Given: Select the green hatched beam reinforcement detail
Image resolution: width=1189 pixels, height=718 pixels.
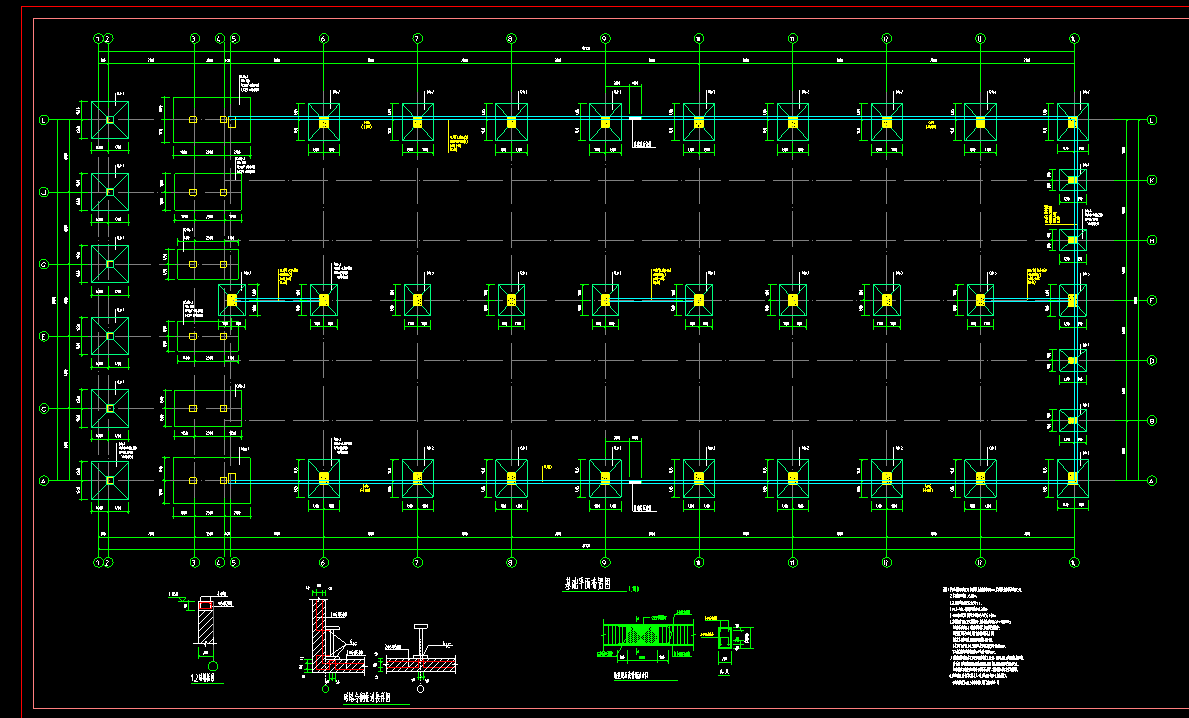Looking at the screenshot, I should 646,636.
